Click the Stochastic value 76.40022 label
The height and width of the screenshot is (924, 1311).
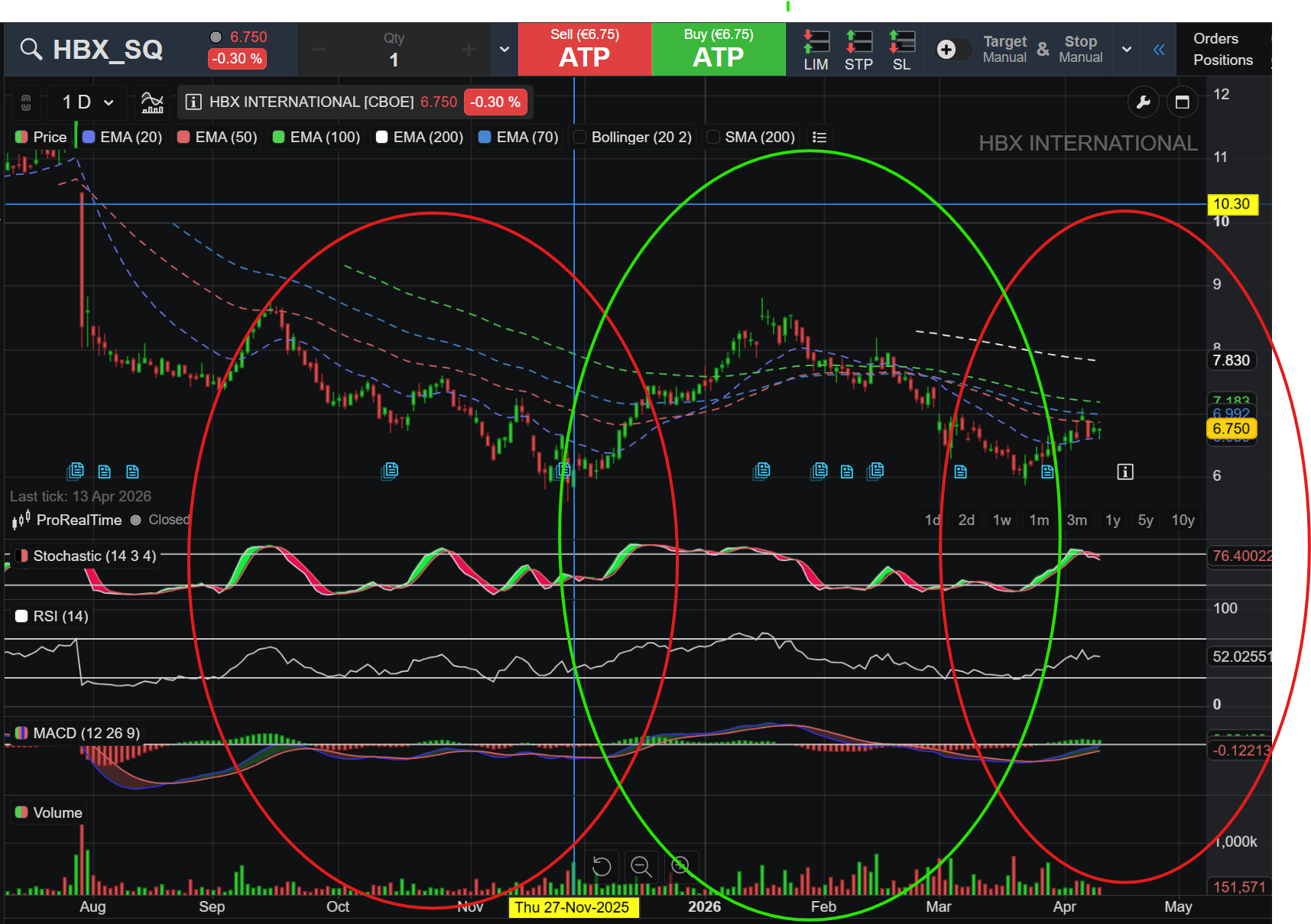pyautogui.click(x=1241, y=556)
